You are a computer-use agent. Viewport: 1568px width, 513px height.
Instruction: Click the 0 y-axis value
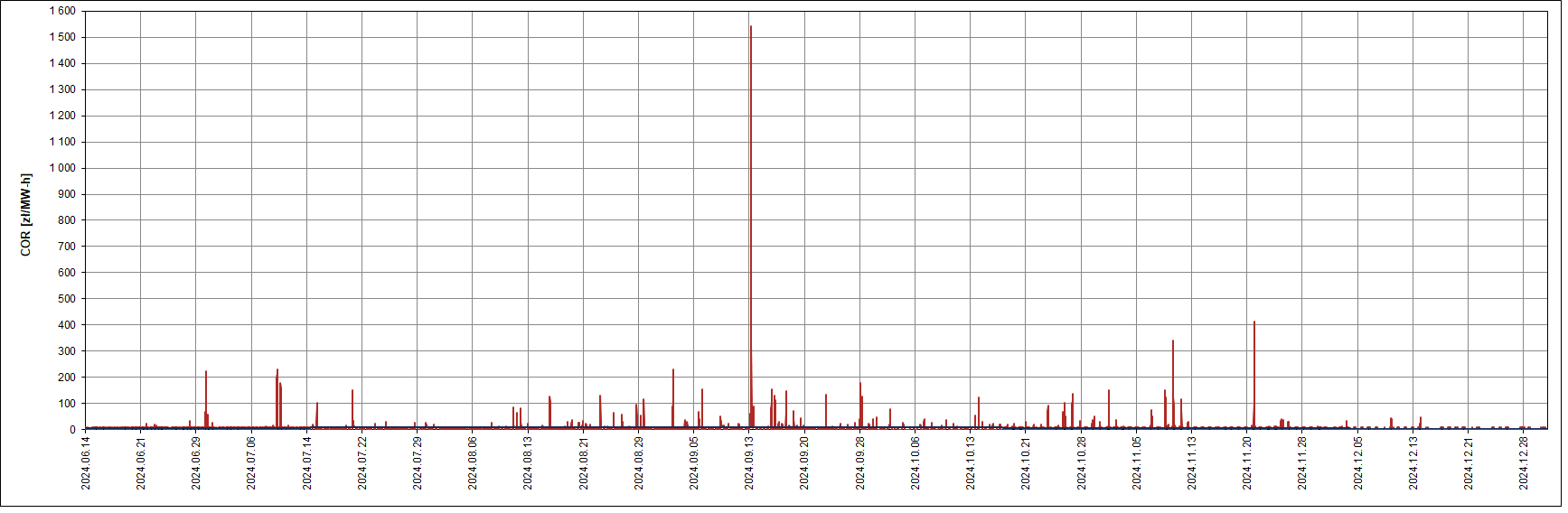72,430
